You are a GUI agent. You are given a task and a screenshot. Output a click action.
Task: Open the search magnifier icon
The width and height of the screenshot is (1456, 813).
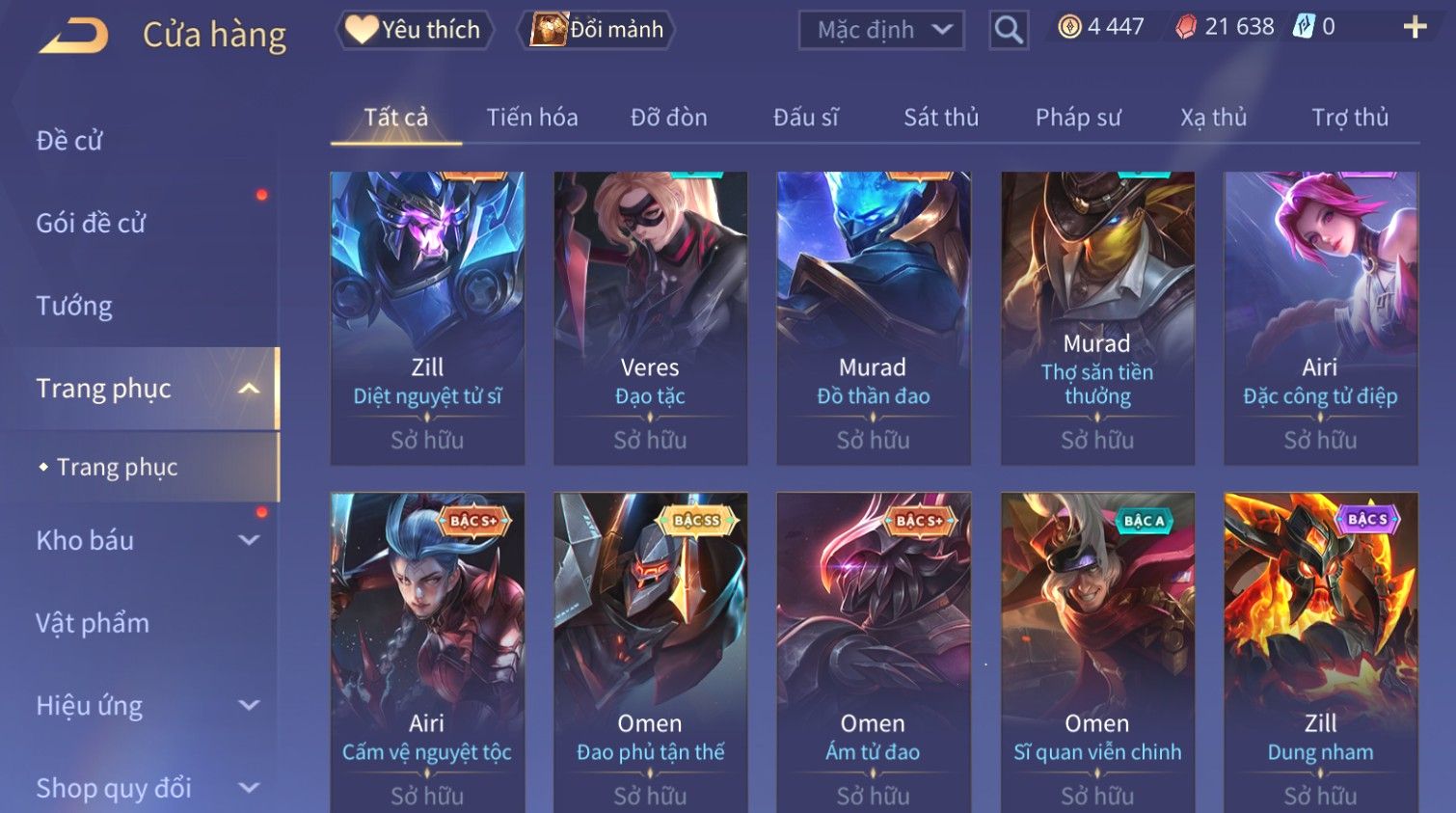click(1009, 30)
